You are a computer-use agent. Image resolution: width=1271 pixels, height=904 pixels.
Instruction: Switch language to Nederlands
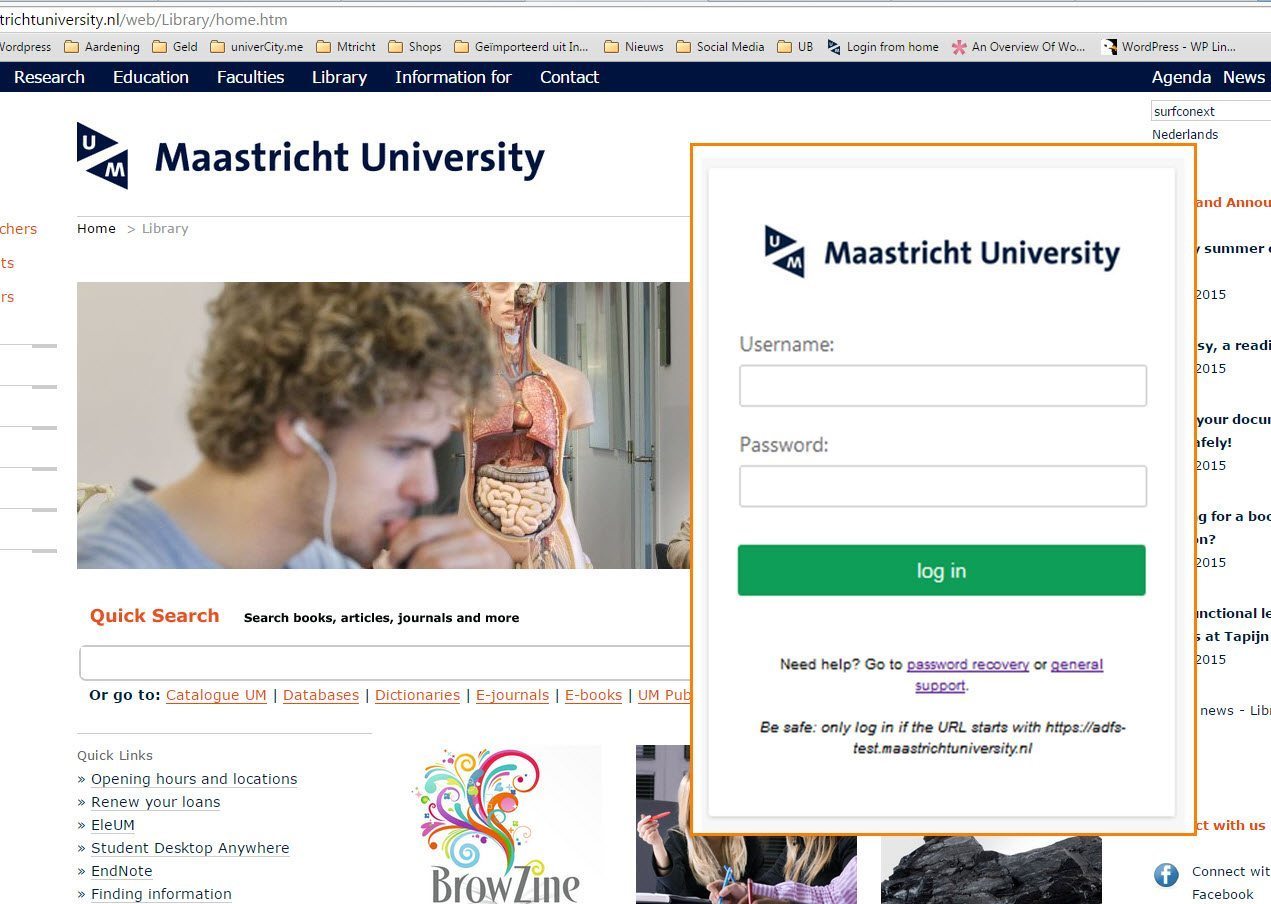[x=1185, y=134]
